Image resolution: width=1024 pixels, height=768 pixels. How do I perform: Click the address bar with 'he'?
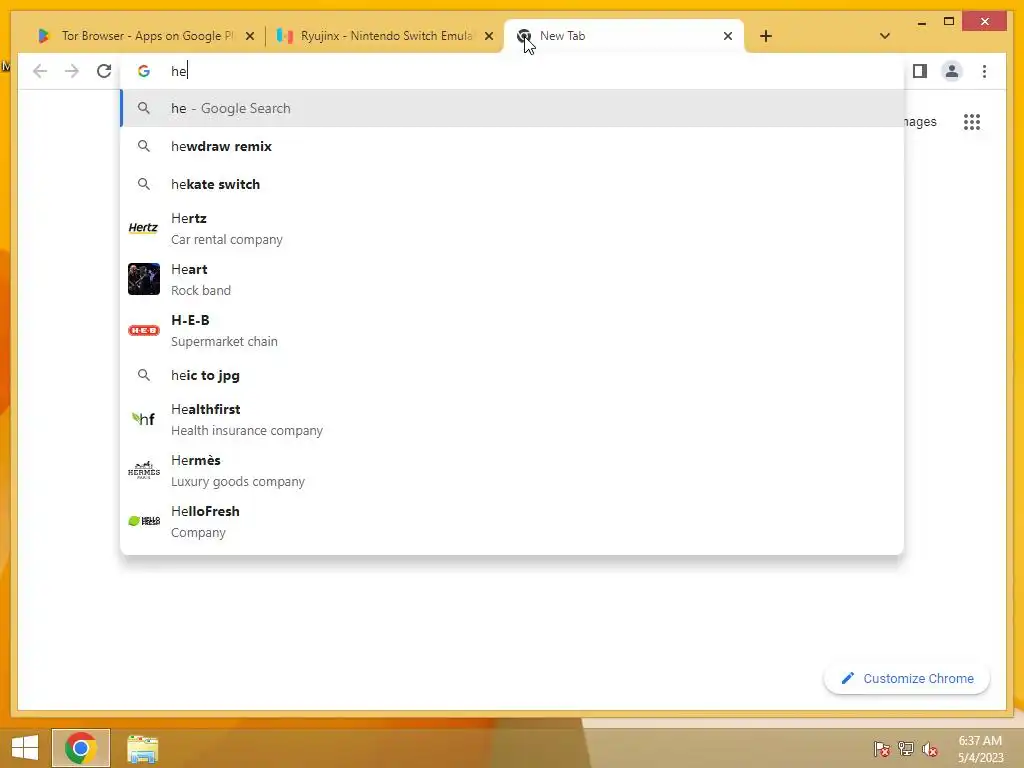click(512, 71)
